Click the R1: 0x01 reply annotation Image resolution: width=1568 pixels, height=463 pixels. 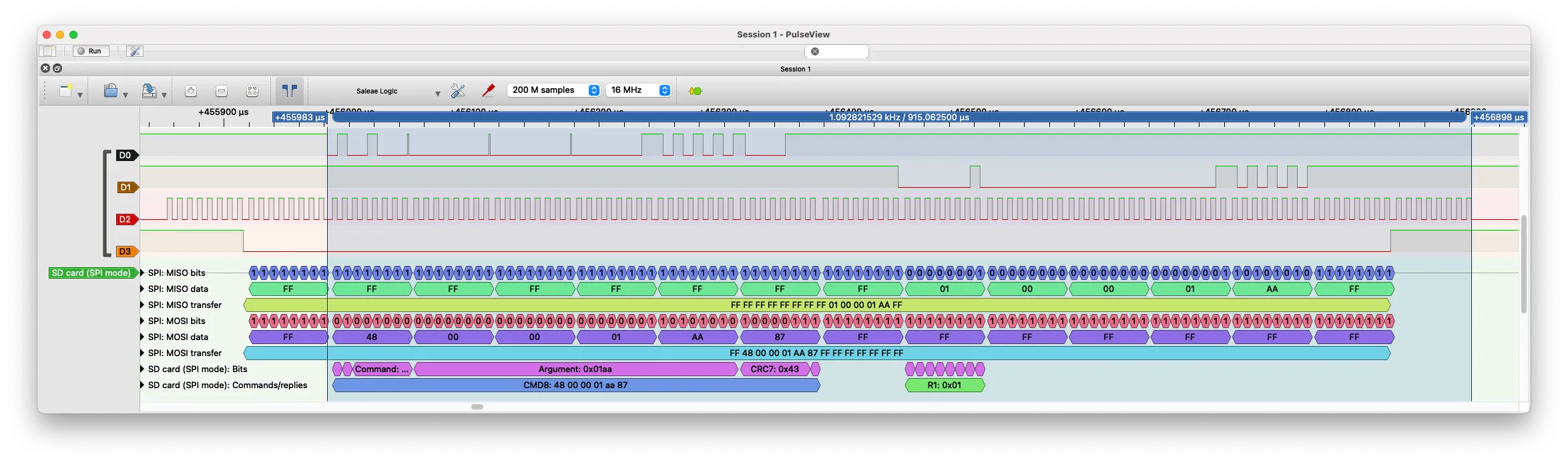click(x=945, y=385)
